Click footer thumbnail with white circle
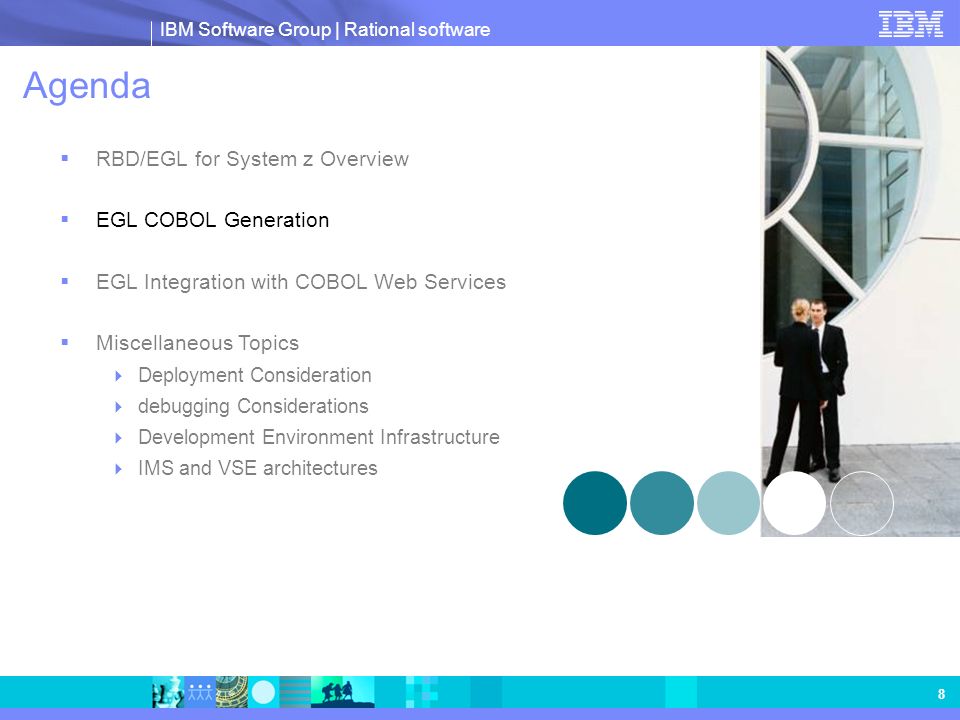This screenshot has height=720, width=960. click(263, 692)
